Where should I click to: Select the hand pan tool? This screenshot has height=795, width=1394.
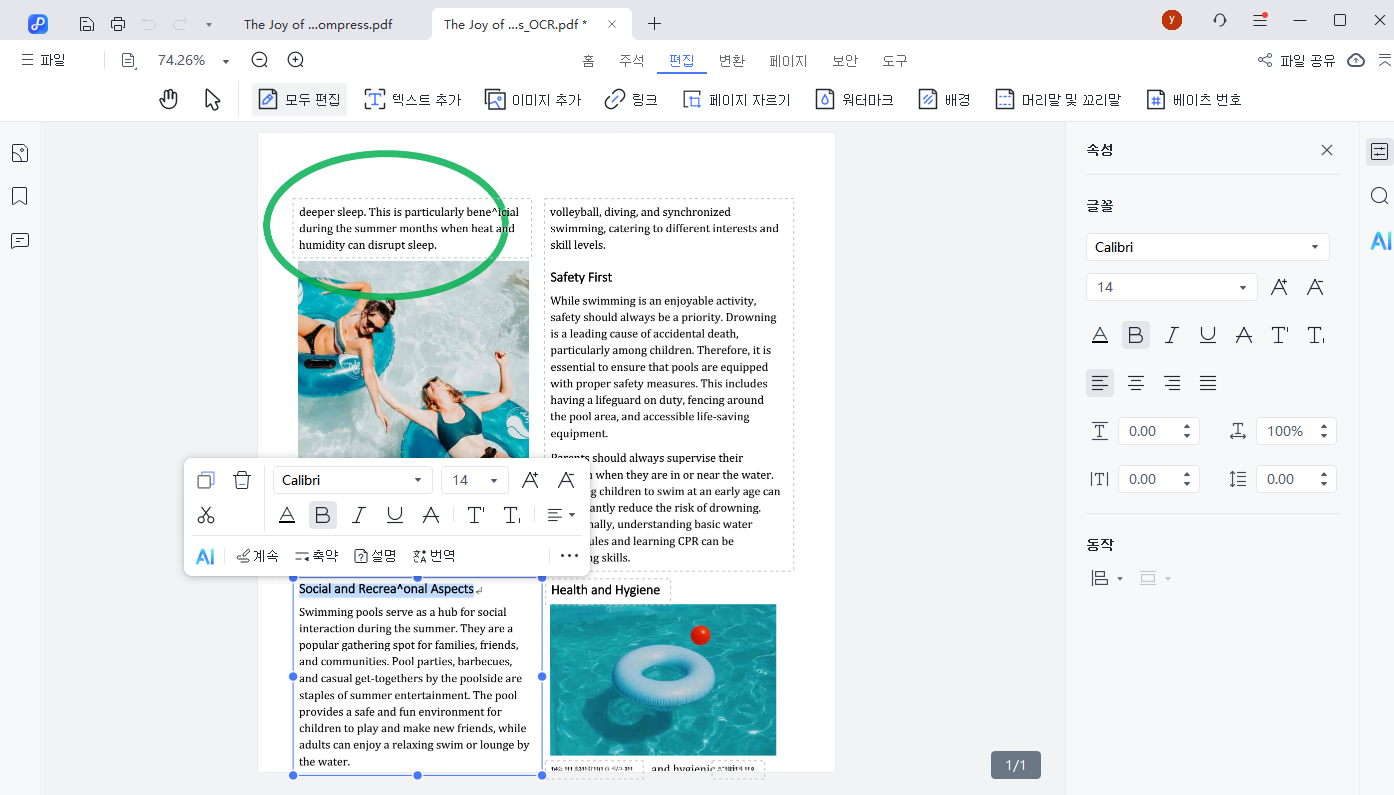point(169,99)
